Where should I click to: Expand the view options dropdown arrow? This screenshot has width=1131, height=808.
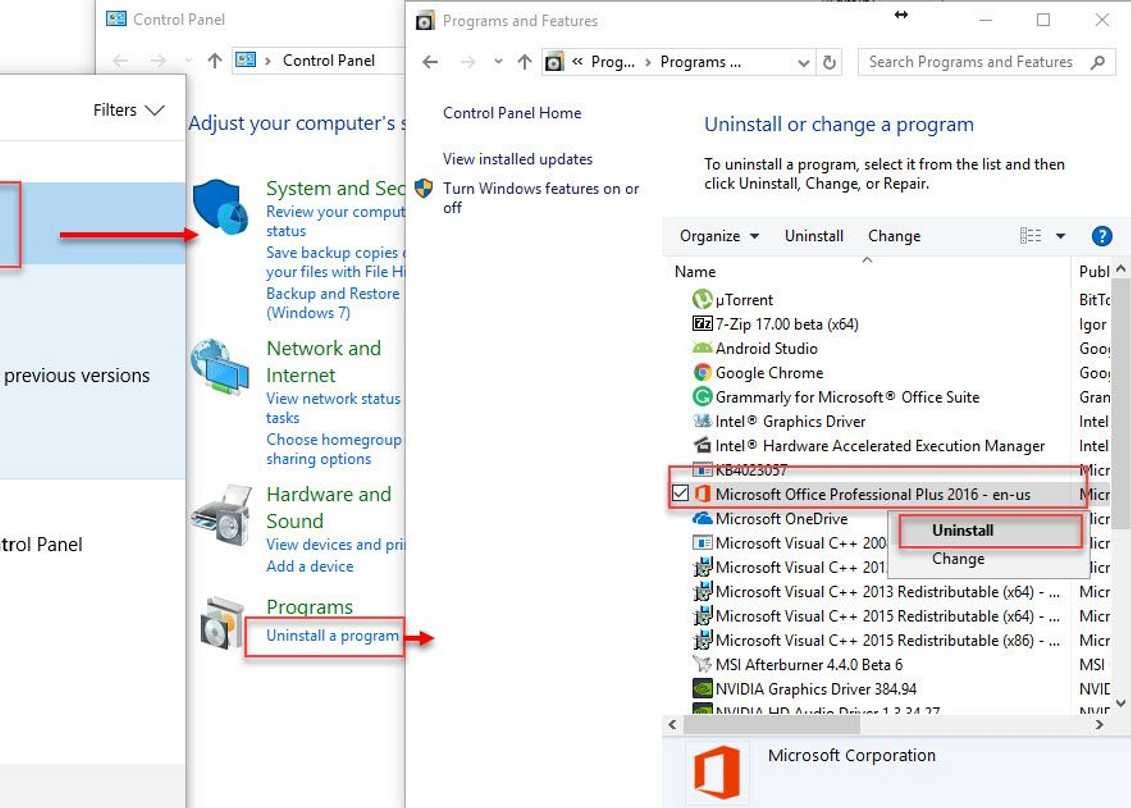tap(1060, 236)
